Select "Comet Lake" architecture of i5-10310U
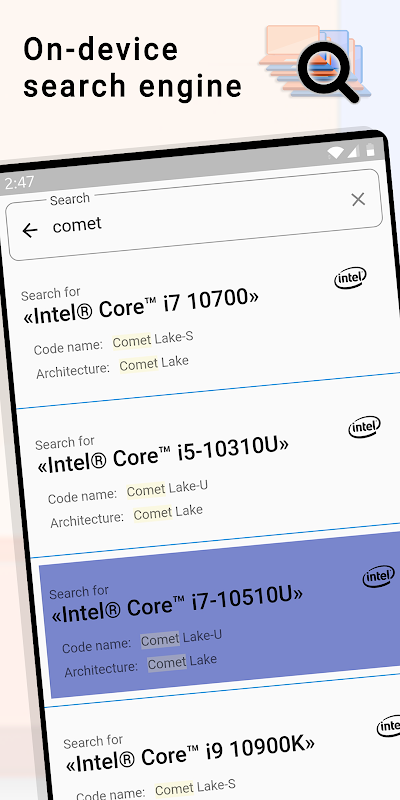 (x=168, y=512)
